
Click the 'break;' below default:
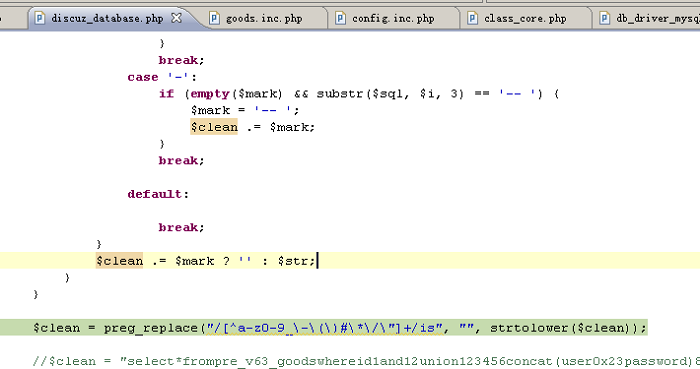181,228
